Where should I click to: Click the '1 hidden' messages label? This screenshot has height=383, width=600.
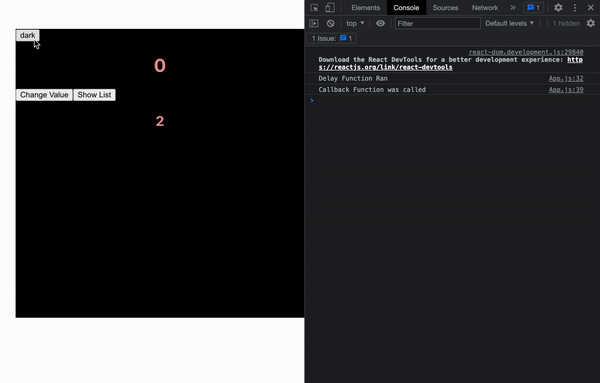(x=566, y=23)
